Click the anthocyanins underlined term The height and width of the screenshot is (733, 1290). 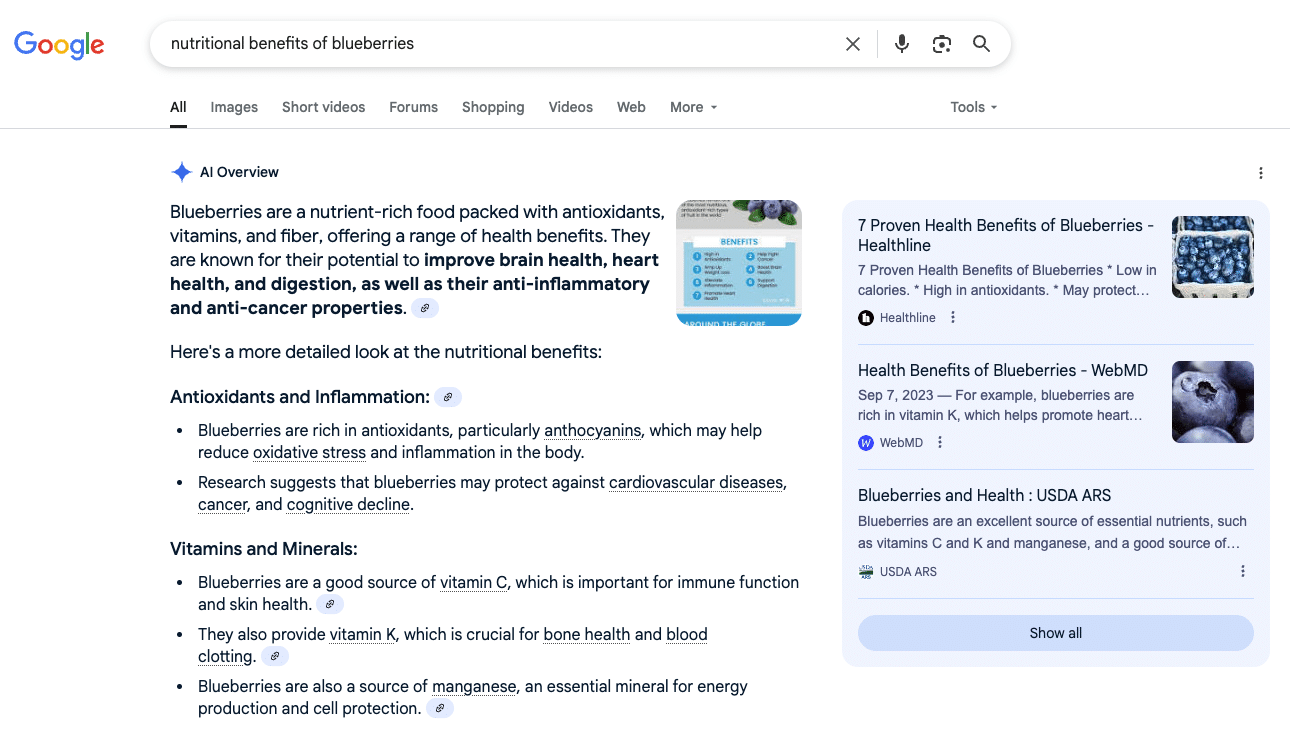pos(593,431)
